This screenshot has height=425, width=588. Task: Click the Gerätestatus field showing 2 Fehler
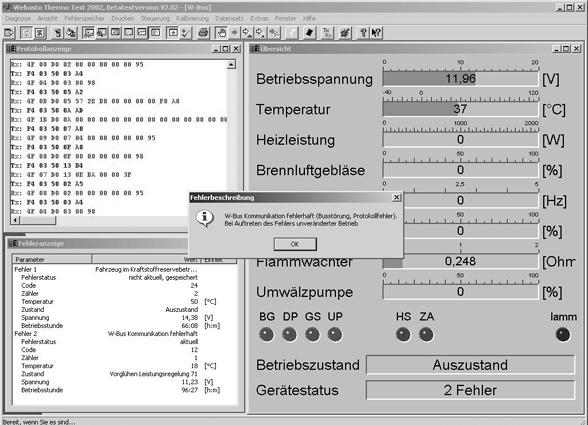(470, 390)
